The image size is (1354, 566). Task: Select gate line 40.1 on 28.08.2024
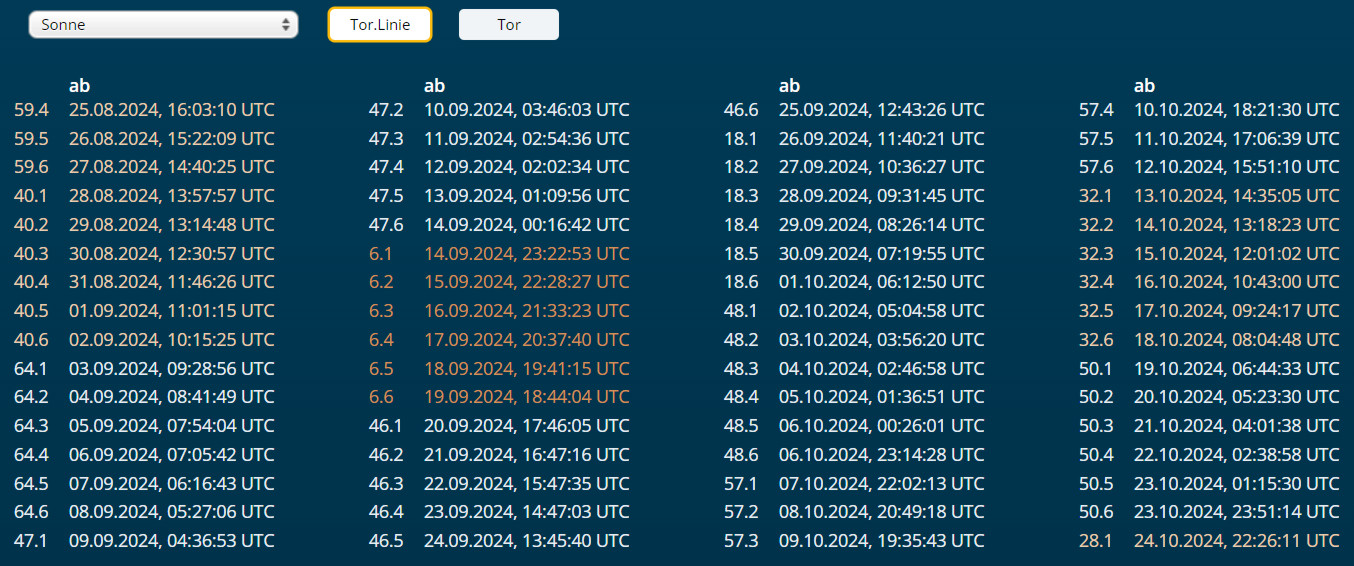coord(171,196)
